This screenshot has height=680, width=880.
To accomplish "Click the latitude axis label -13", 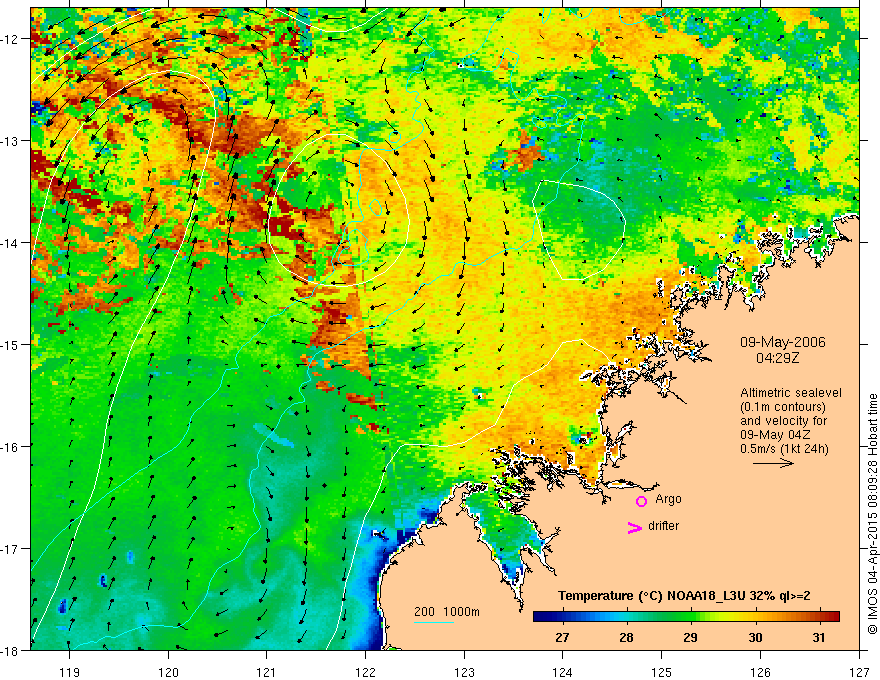I will pyautogui.click(x=10, y=141).
